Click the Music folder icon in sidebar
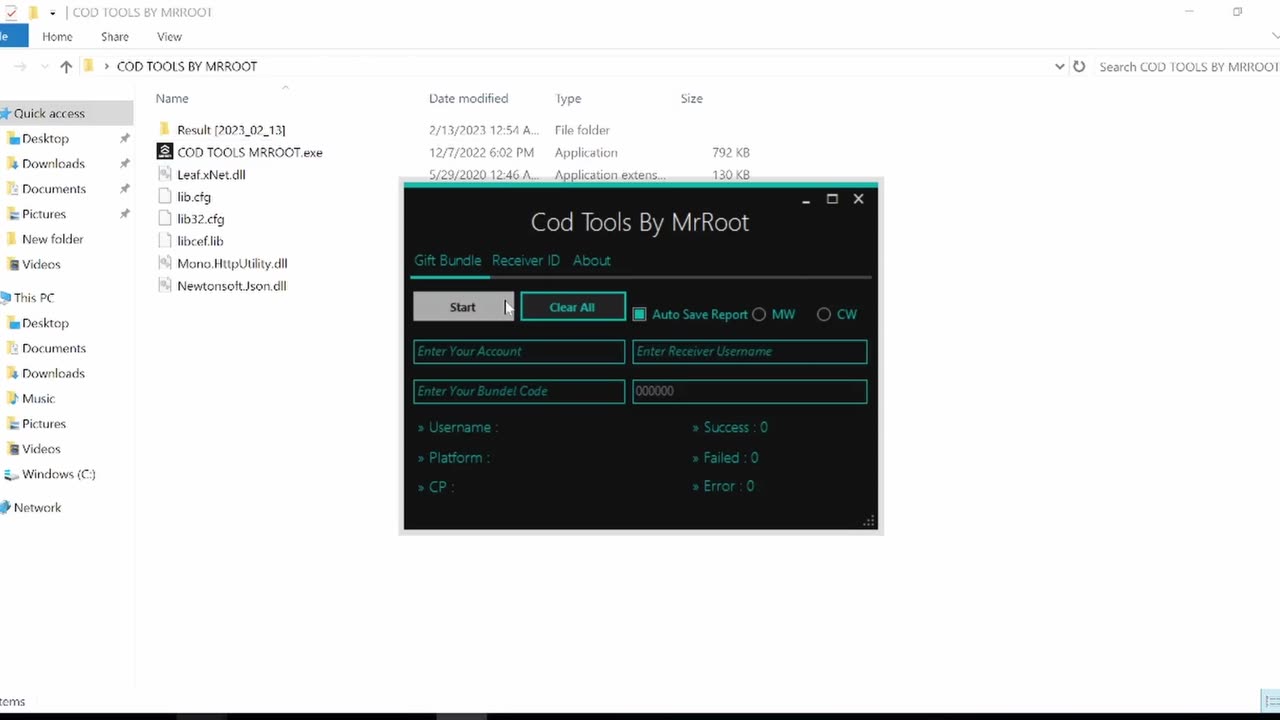Viewport: 1280px width, 720px height. (13, 398)
